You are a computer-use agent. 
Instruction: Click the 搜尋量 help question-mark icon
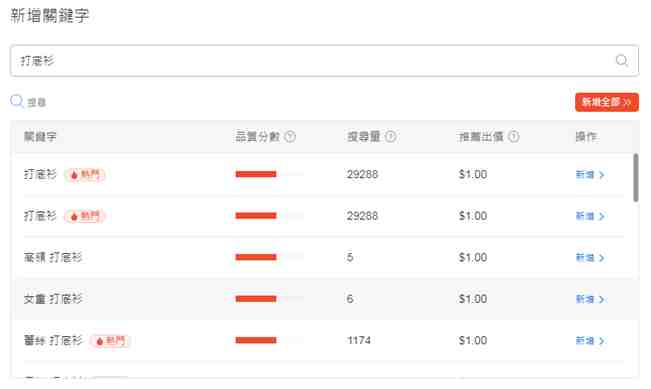click(390, 137)
